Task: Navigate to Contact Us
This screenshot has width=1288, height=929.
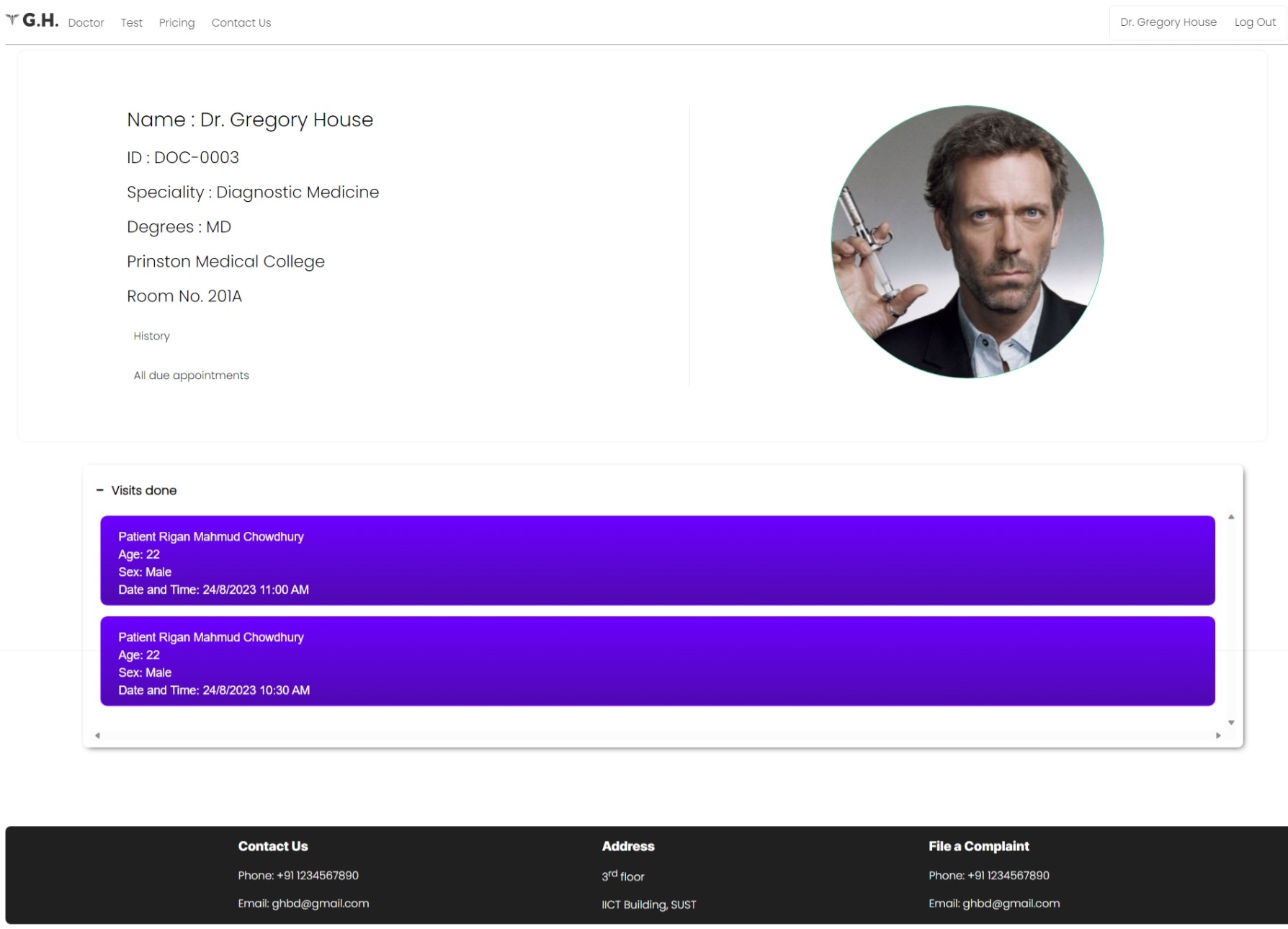Action: 241,22
